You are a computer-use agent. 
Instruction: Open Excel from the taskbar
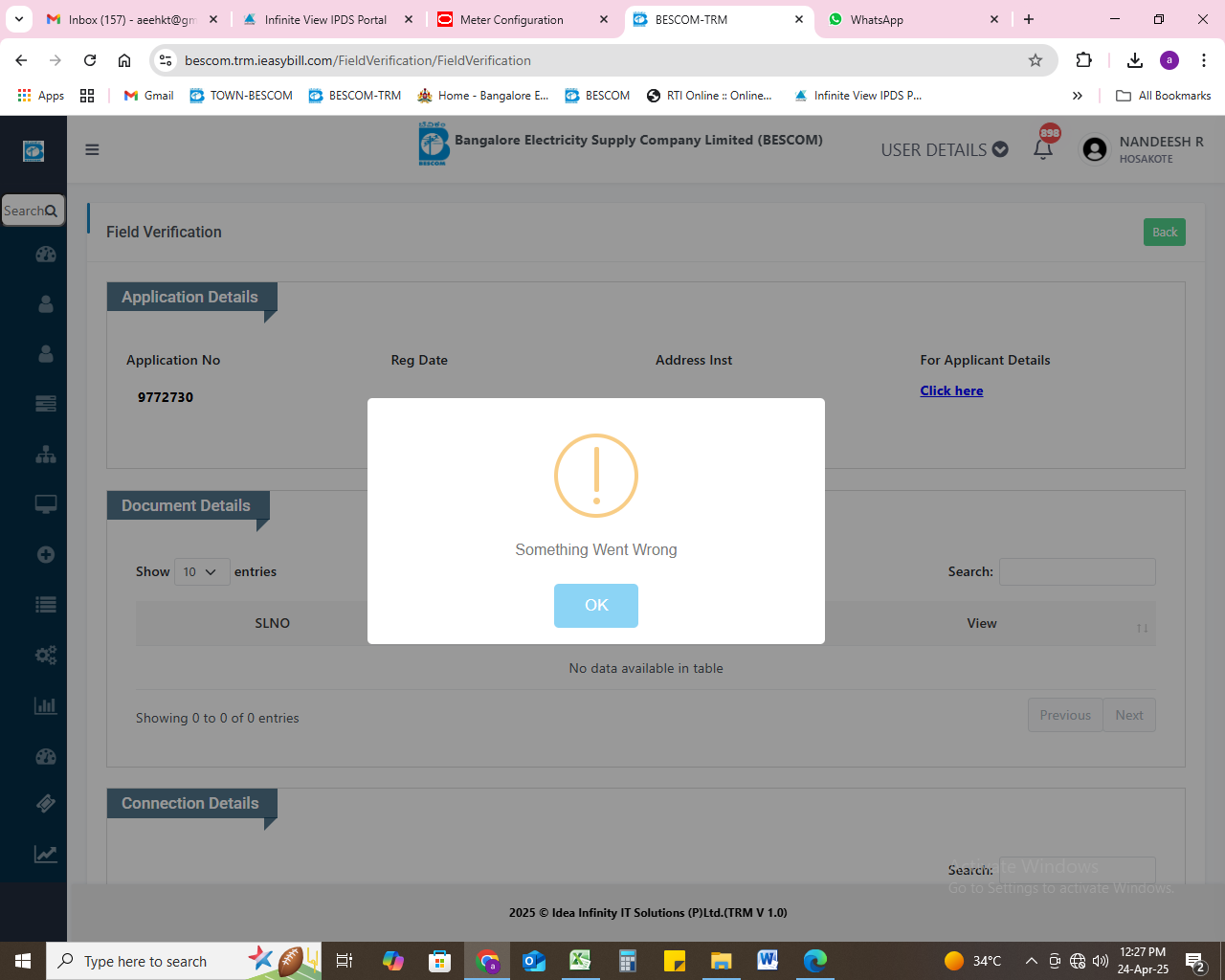(x=580, y=961)
